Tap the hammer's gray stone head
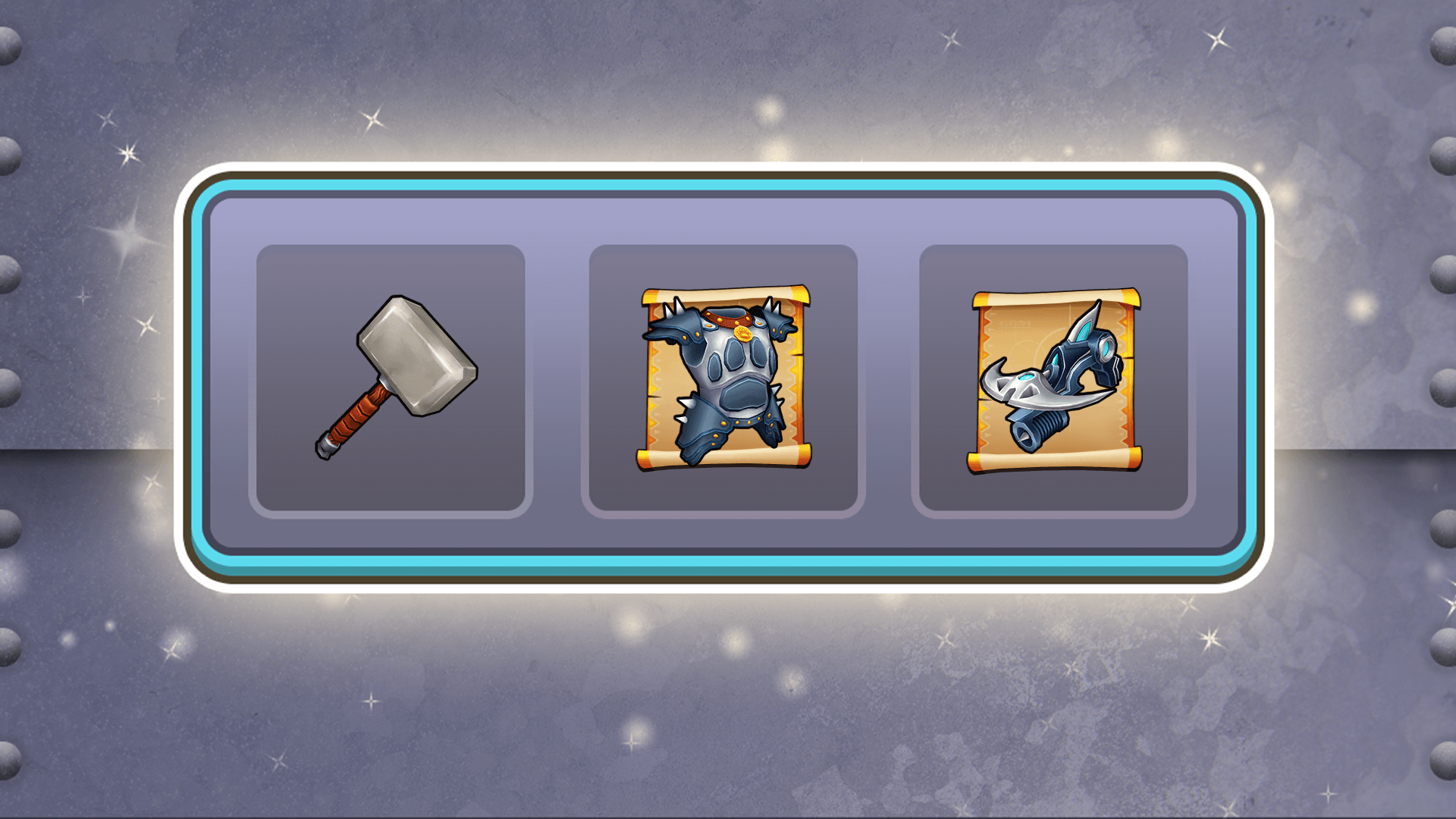Image resolution: width=1456 pixels, height=819 pixels. tap(417, 355)
